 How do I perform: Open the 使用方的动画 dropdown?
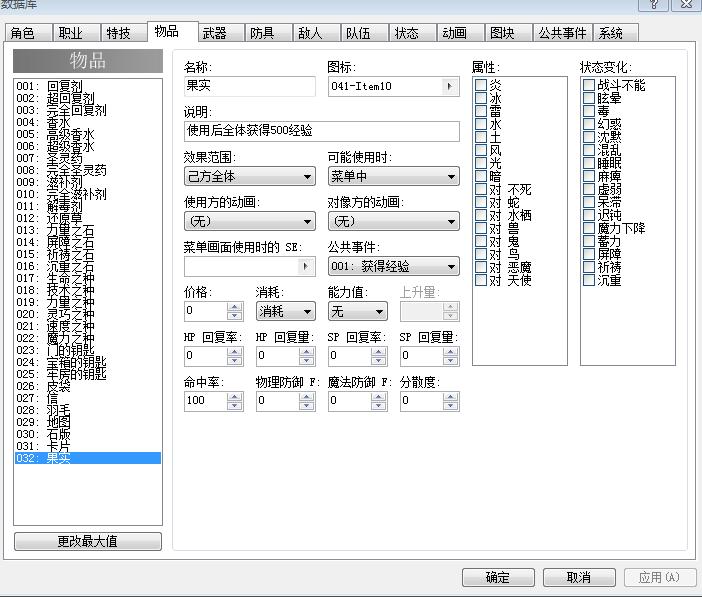click(x=250, y=221)
